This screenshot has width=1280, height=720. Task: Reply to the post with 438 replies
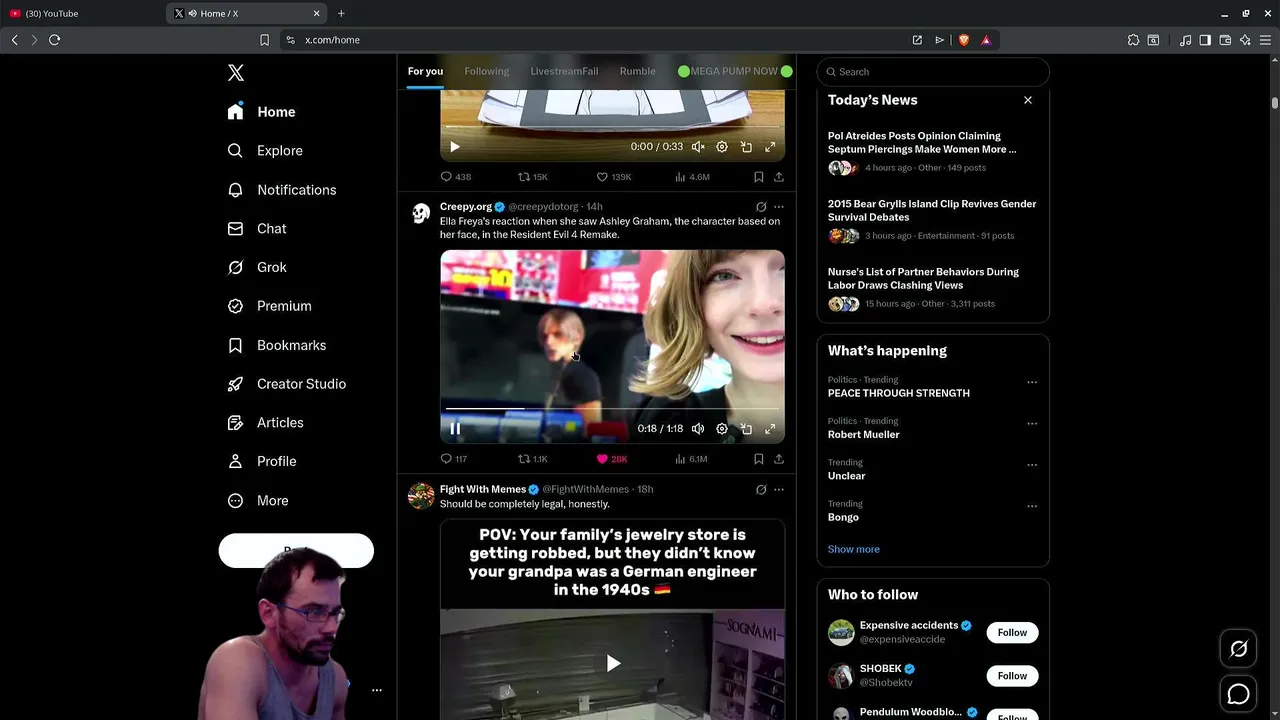click(x=456, y=177)
